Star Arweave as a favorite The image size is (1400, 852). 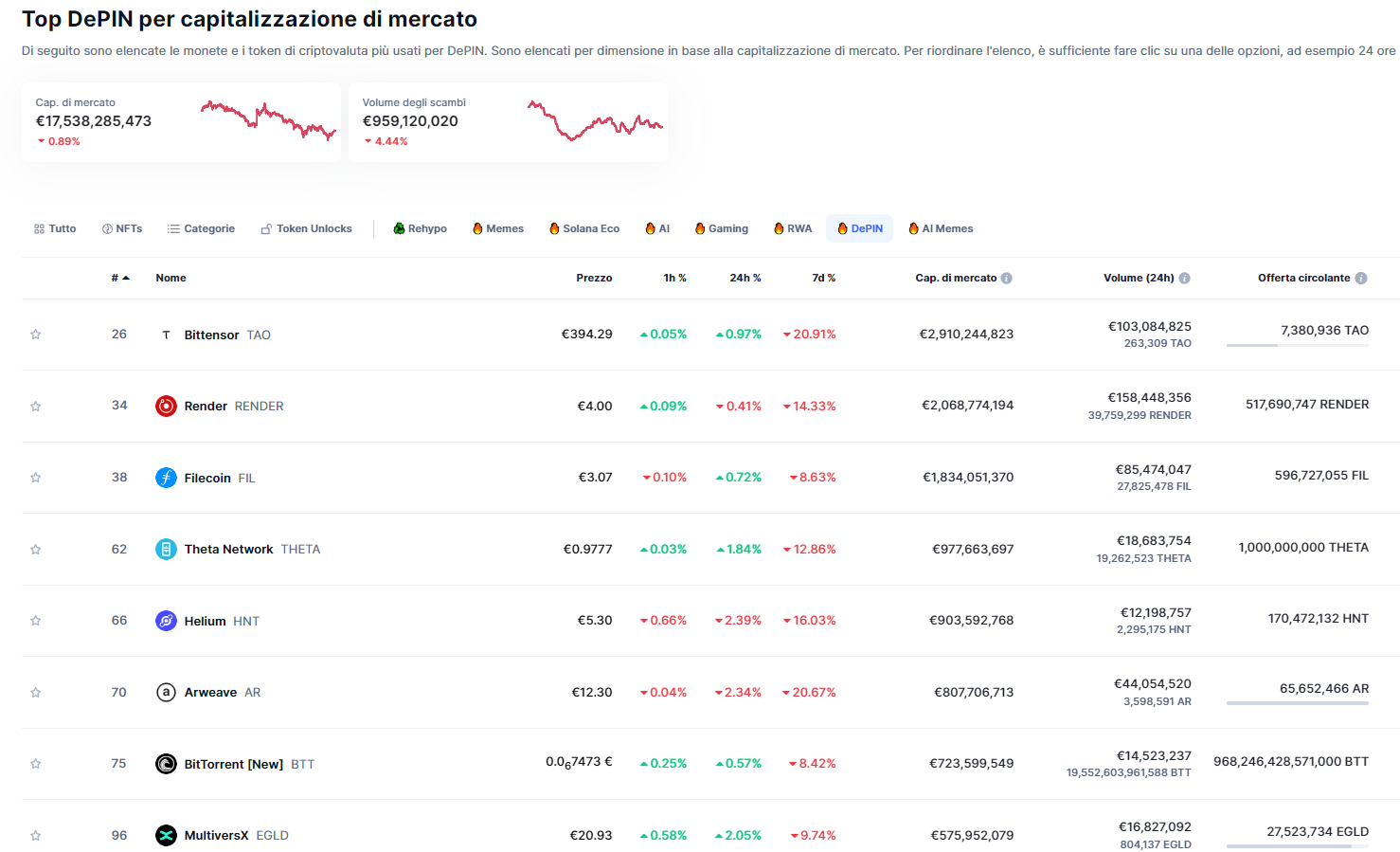tap(35, 693)
